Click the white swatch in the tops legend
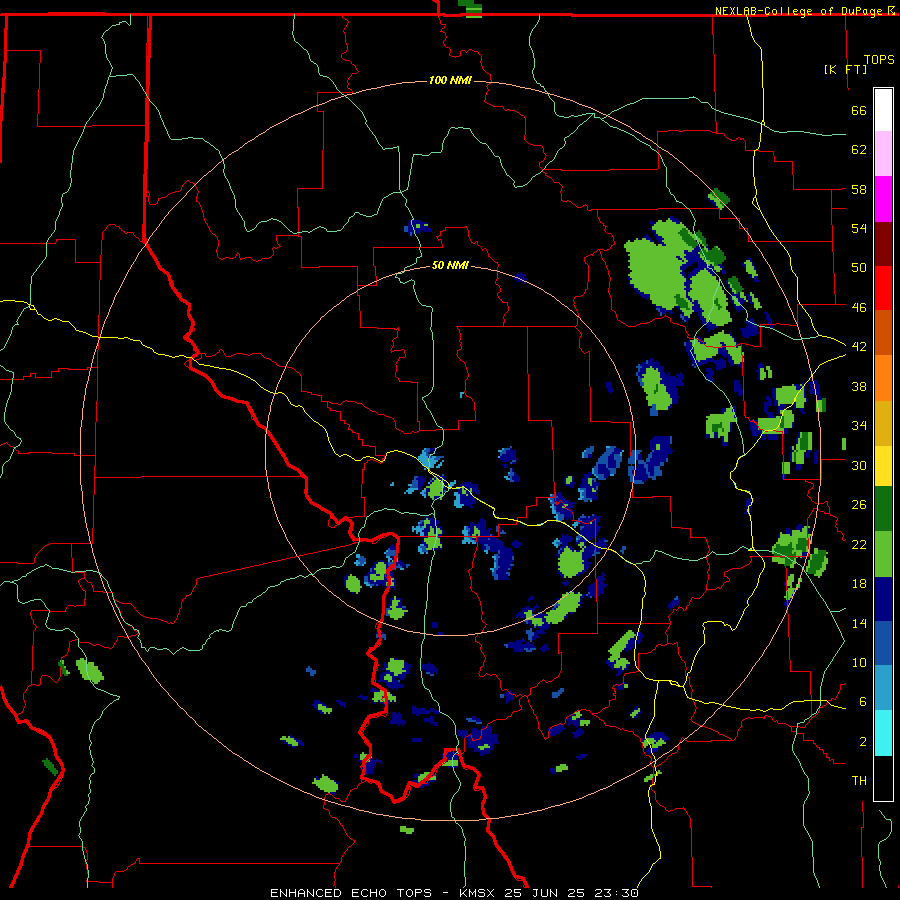This screenshot has height=900, width=900. pyautogui.click(x=883, y=110)
